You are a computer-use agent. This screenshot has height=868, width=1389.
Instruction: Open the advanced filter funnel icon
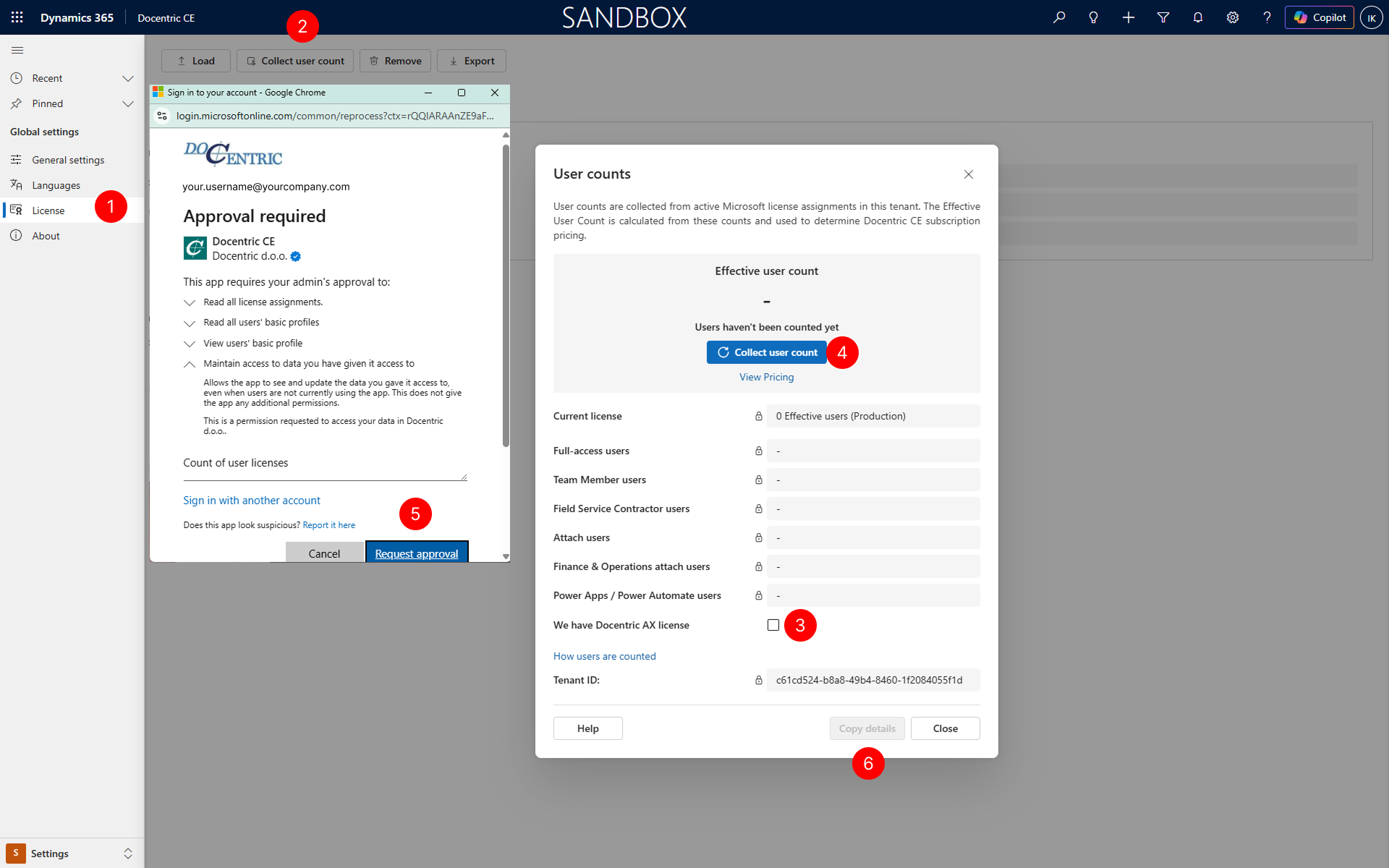pos(1163,17)
